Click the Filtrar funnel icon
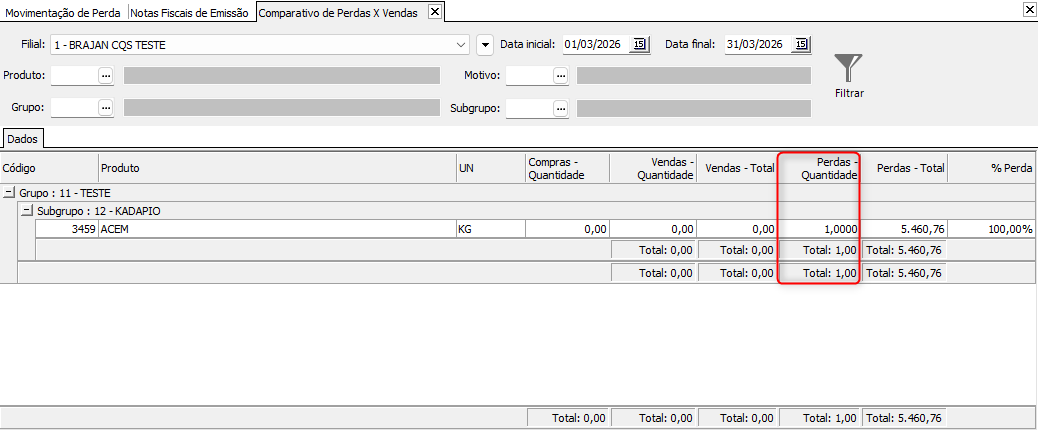The height and width of the screenshot is (430, 1038). click(848, 68)
